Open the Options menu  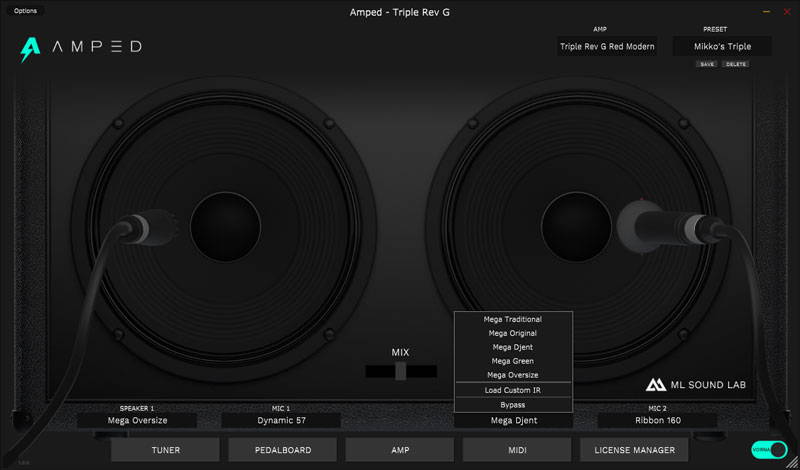click(25, 11)
